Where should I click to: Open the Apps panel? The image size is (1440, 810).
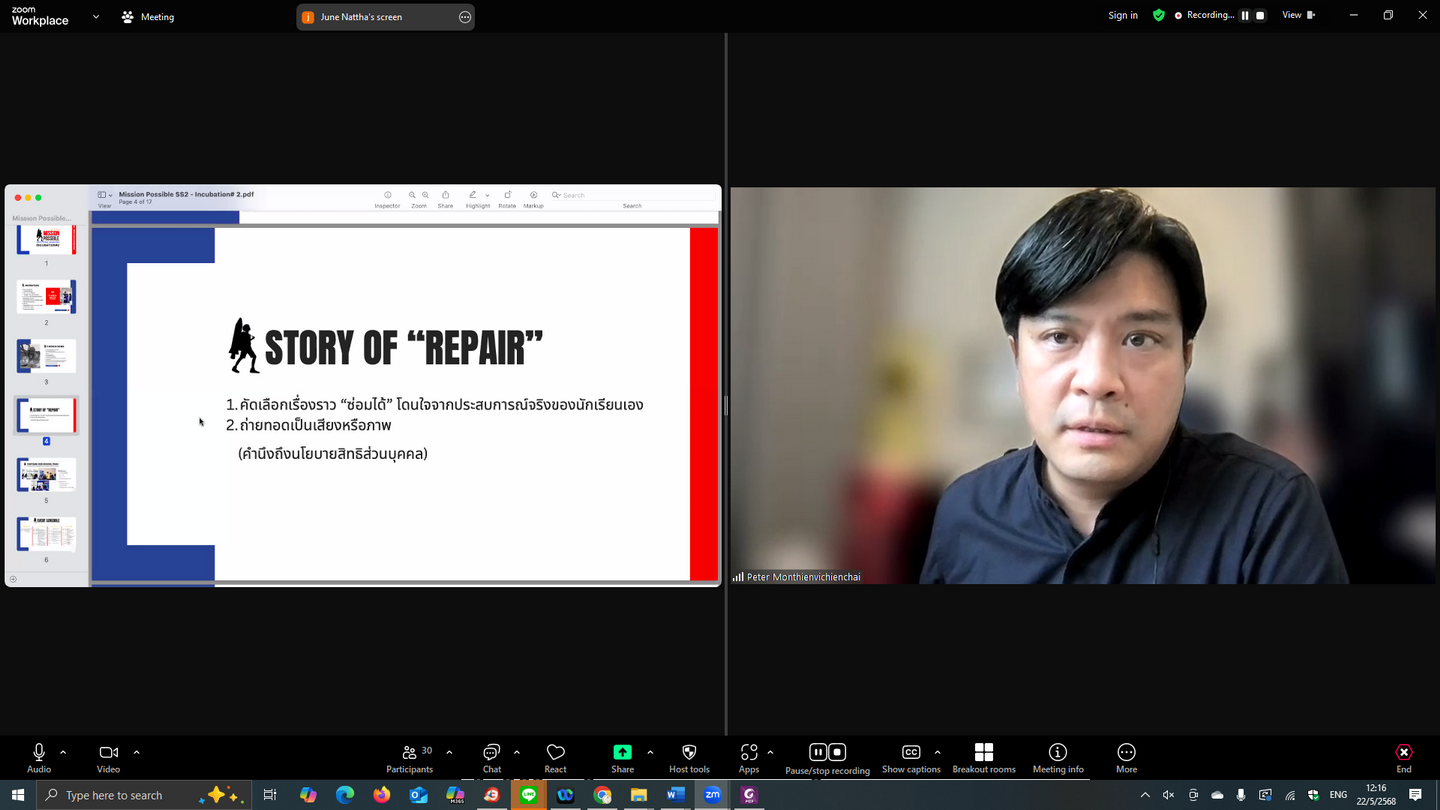pyautogui.click(x=749, y=758)
